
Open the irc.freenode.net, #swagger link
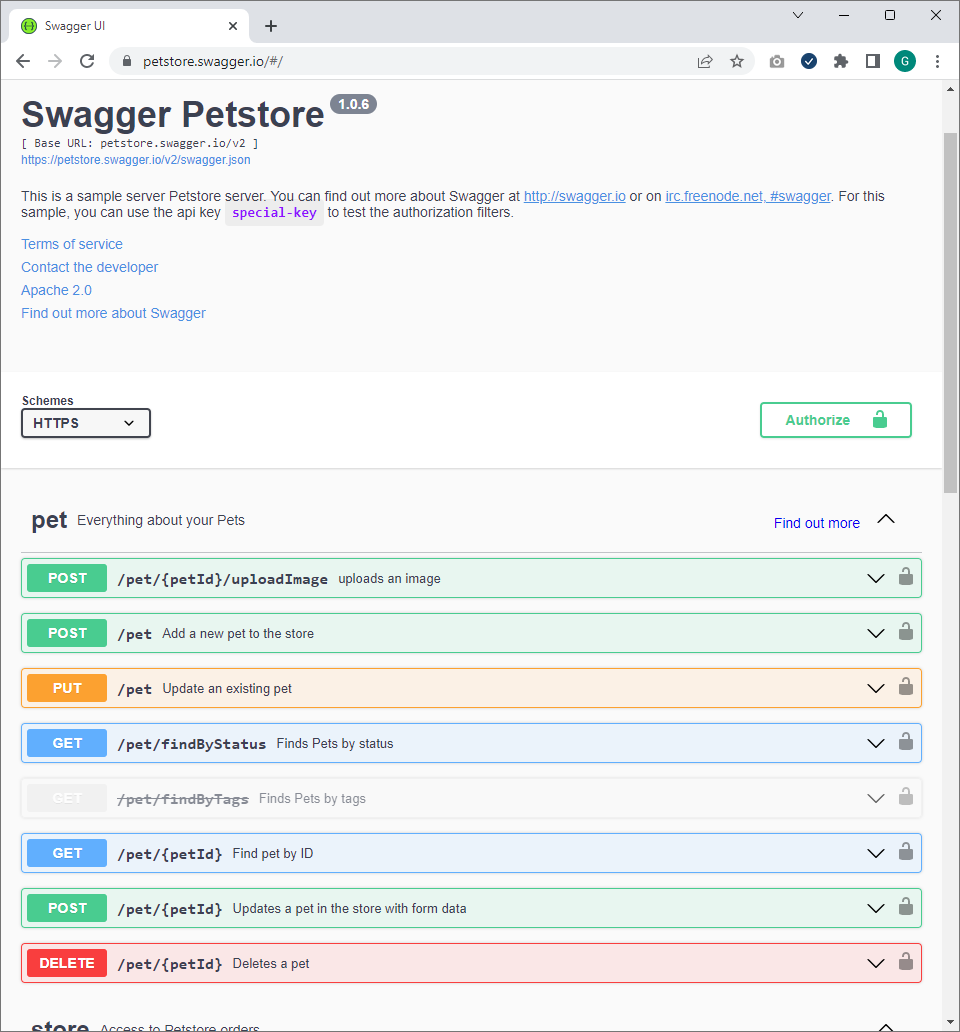tap(747, 196)
